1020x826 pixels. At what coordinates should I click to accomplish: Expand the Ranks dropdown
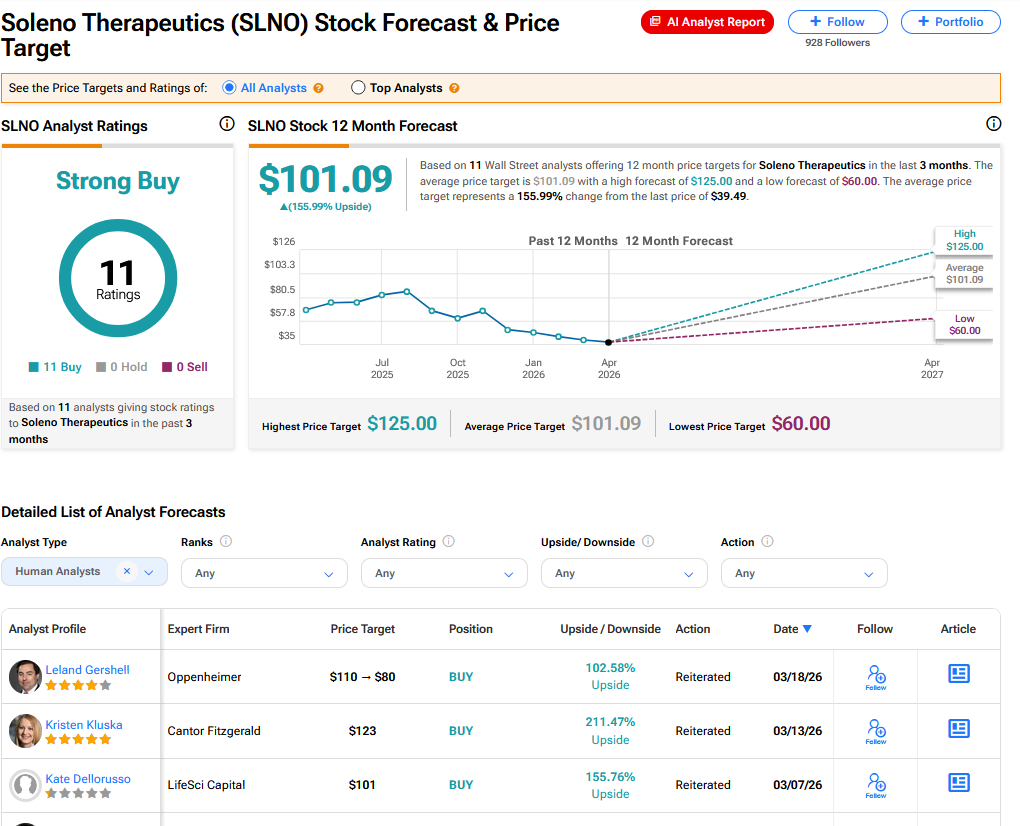pos(264,573)
